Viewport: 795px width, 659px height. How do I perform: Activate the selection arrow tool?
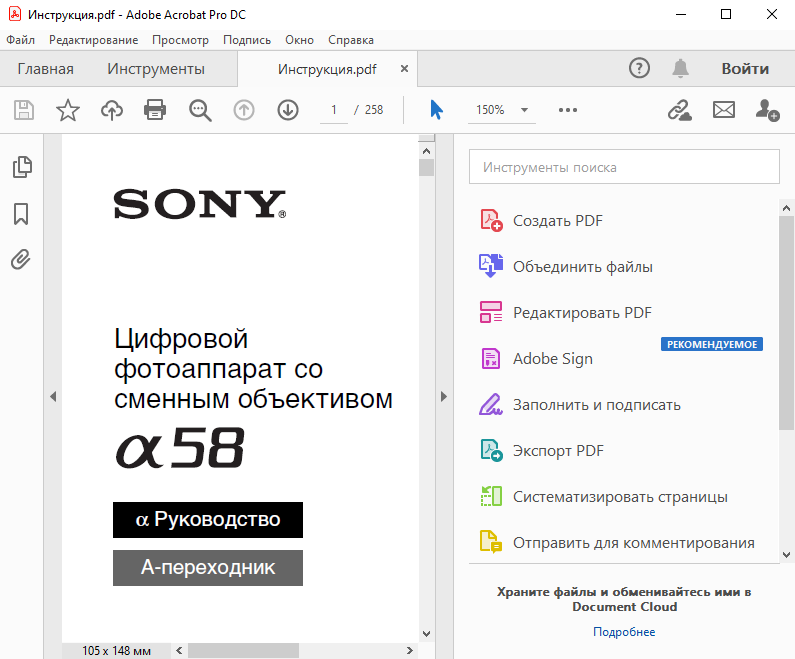[436, 109]
